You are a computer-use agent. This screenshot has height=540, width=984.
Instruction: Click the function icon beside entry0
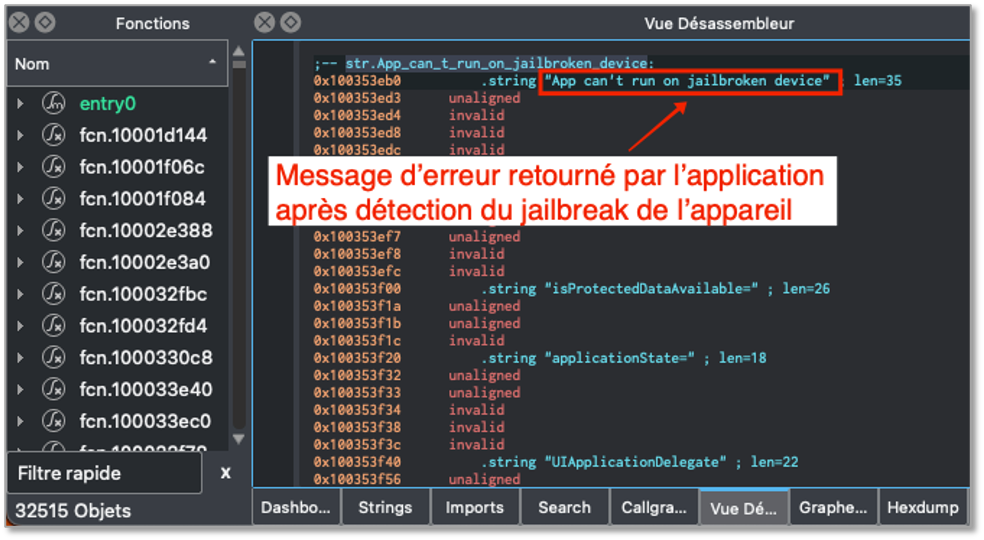coord(54,103)
